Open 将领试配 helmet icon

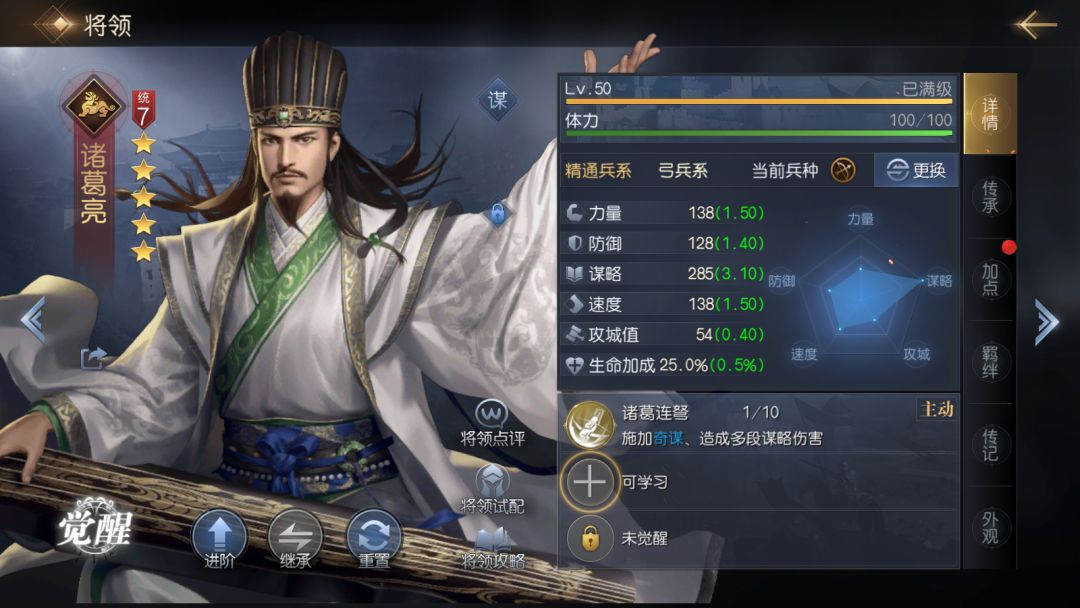[492, 490]
